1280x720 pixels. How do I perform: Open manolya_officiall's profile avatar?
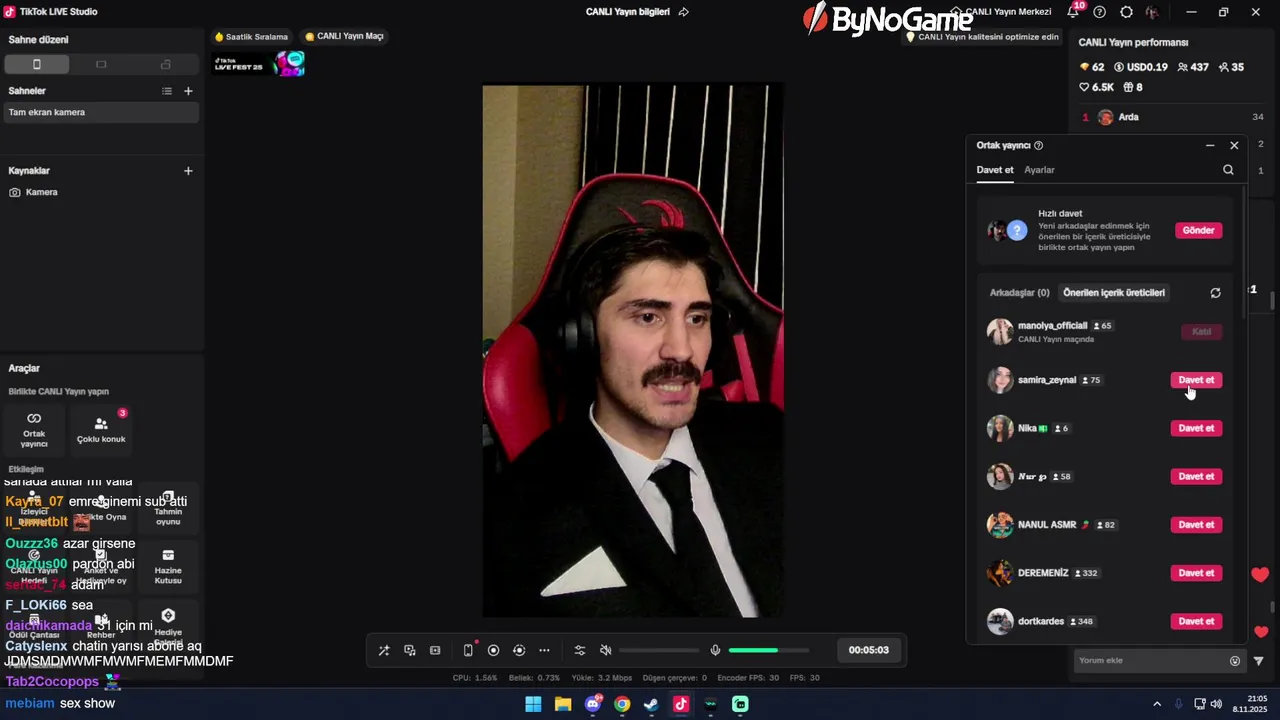tap(1000, 331)
